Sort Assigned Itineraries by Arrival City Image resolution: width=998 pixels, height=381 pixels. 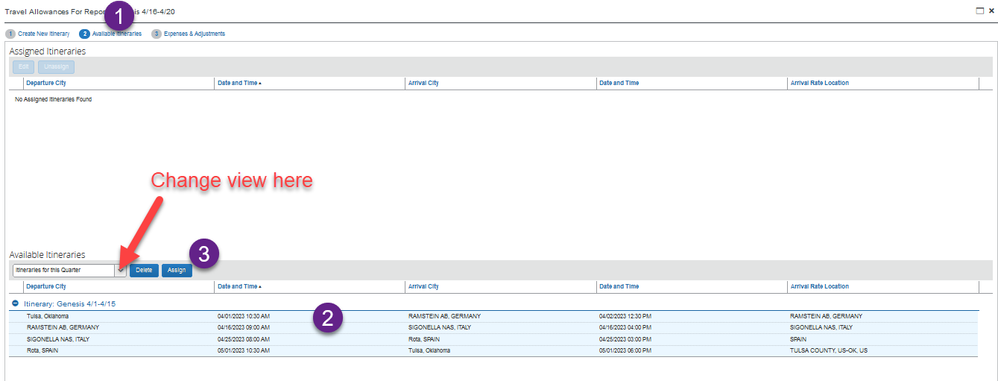(x=424, y=83)
